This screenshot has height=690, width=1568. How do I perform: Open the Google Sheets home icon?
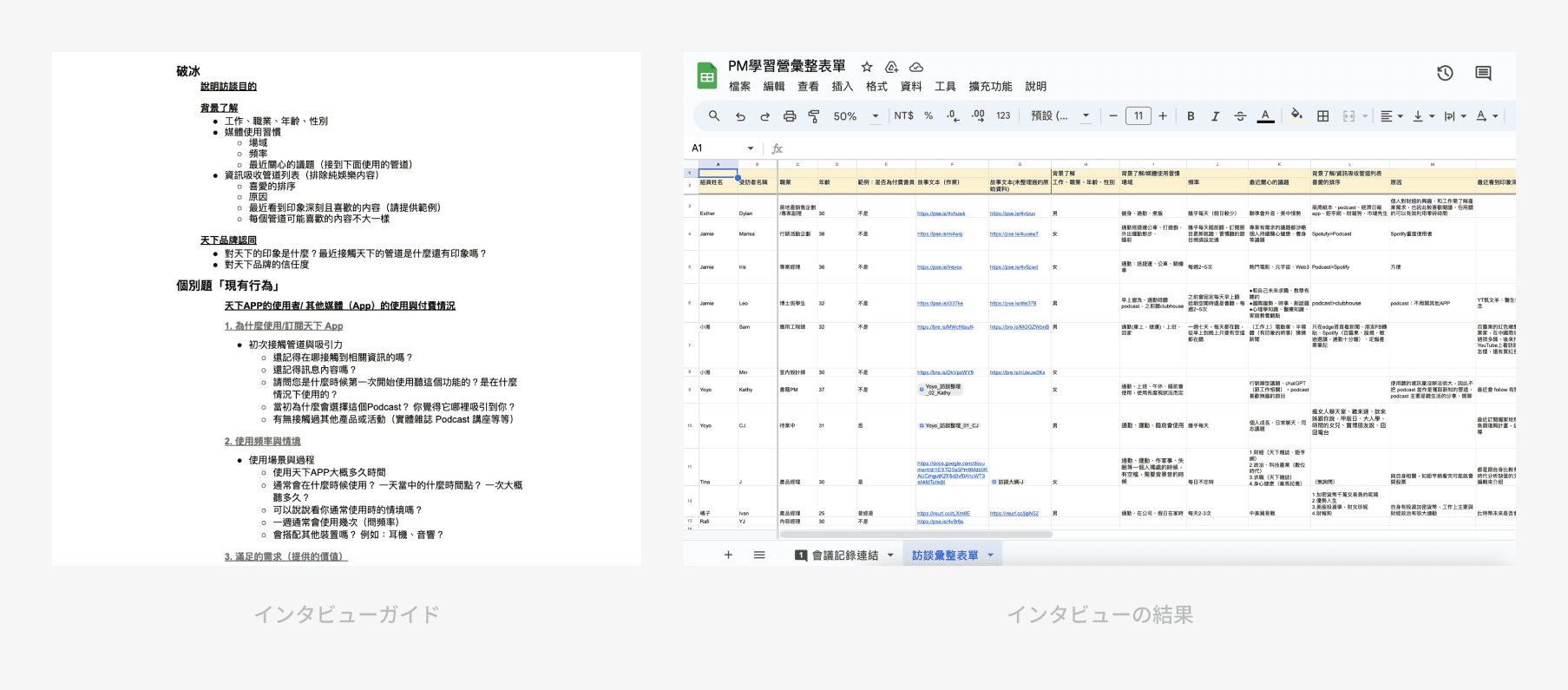pos(707,76)
